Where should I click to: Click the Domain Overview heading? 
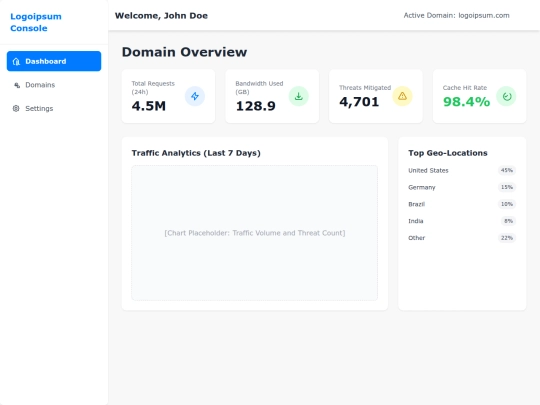(184, 52)
